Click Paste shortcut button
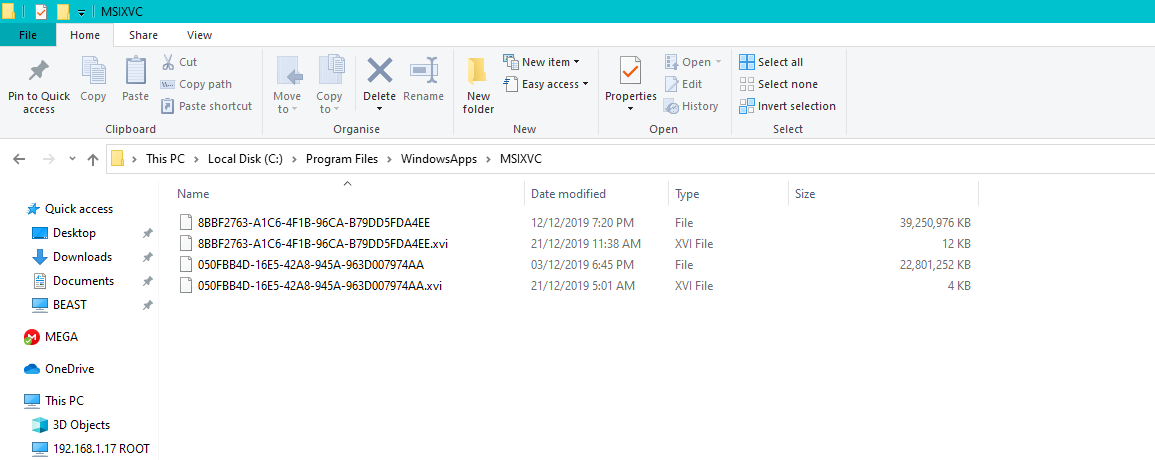Viewport: 1155px width, 460px height. click(206, 106)
